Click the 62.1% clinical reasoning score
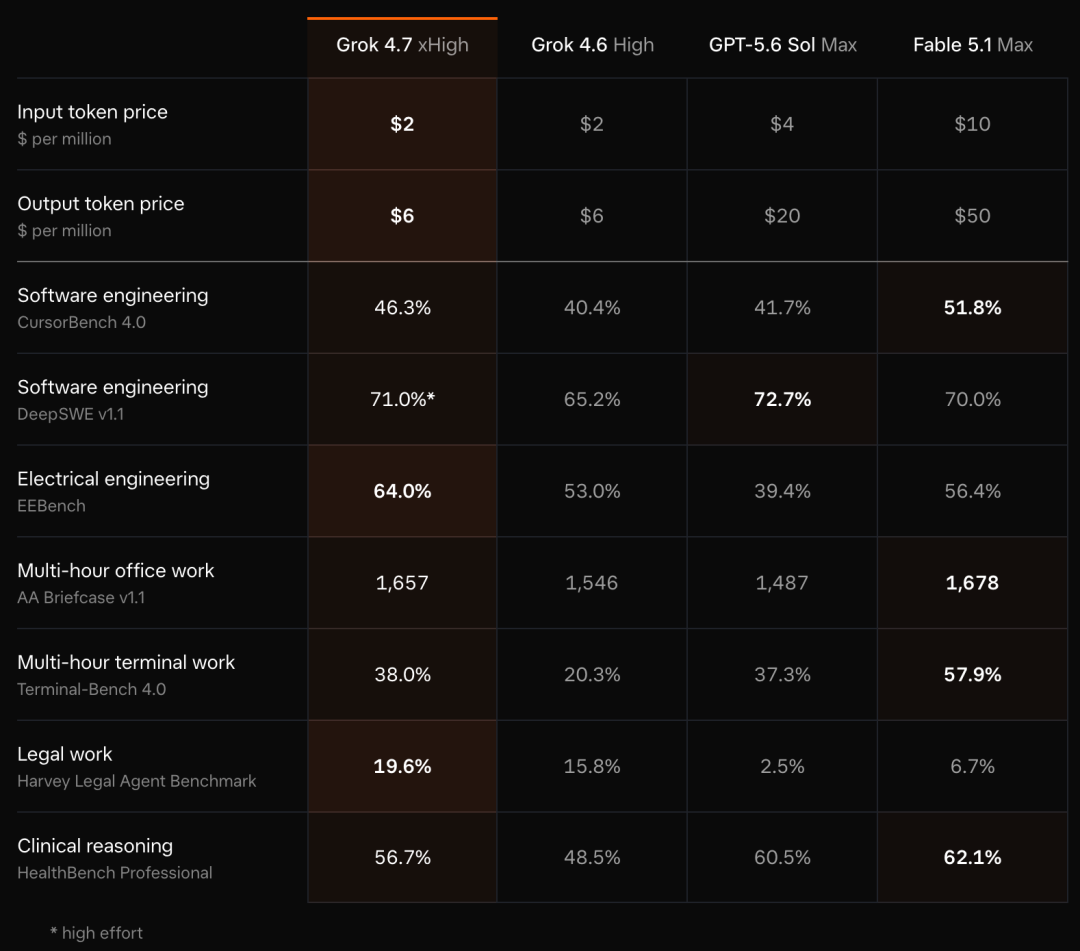The height and width of the screenshot is (951, 1080). click(x=973, y=857)
